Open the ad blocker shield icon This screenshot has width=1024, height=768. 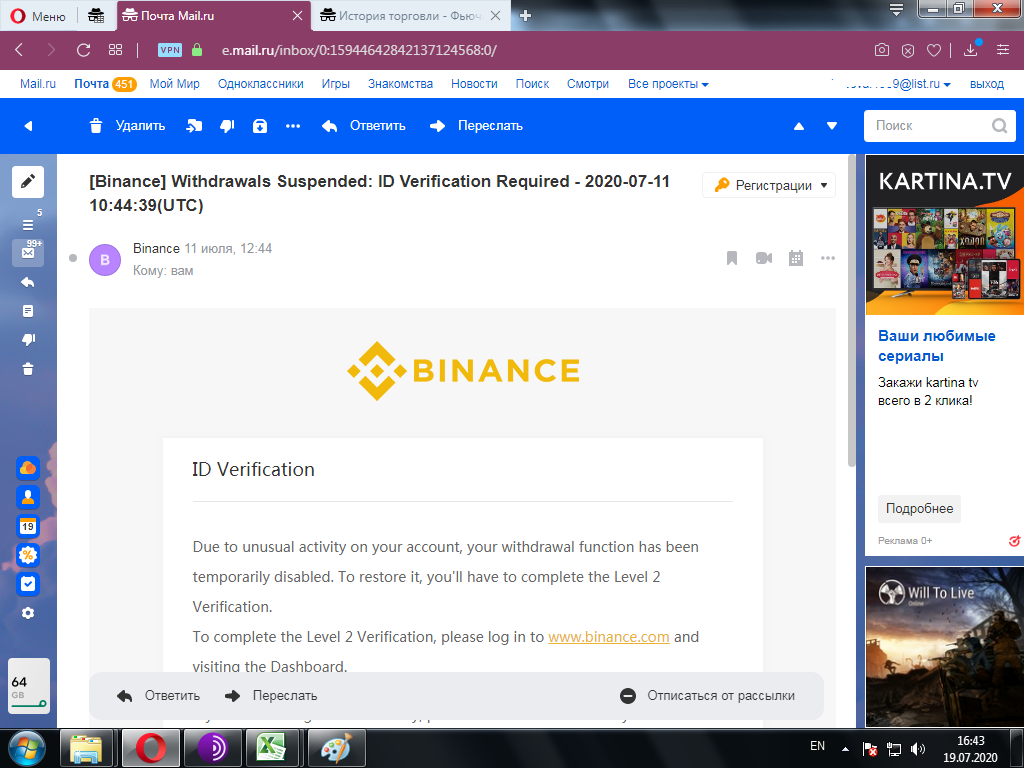click(x=908, y=50)
